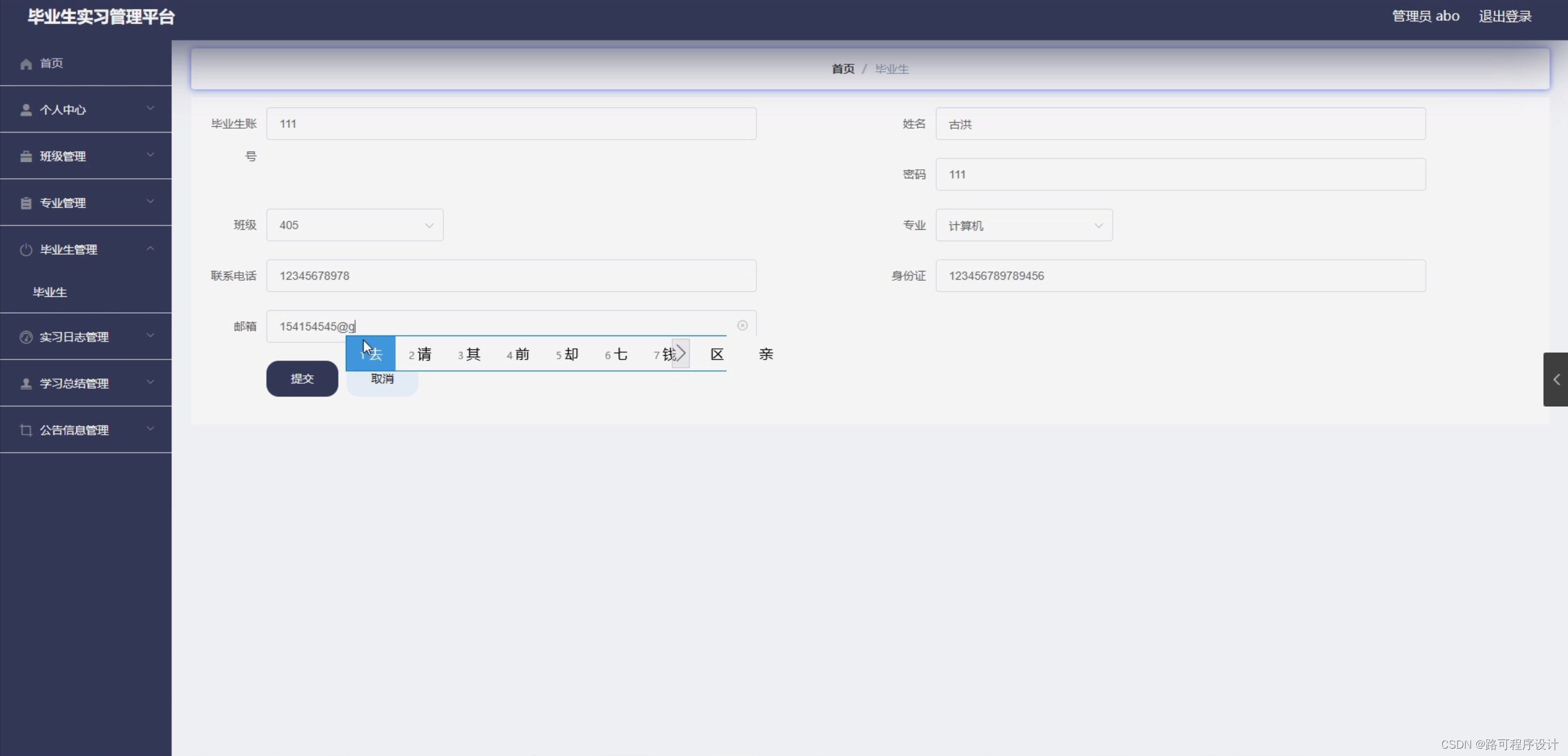Click the home icon in sidebar
This screenshot has height=756, width=1568.
26,64
